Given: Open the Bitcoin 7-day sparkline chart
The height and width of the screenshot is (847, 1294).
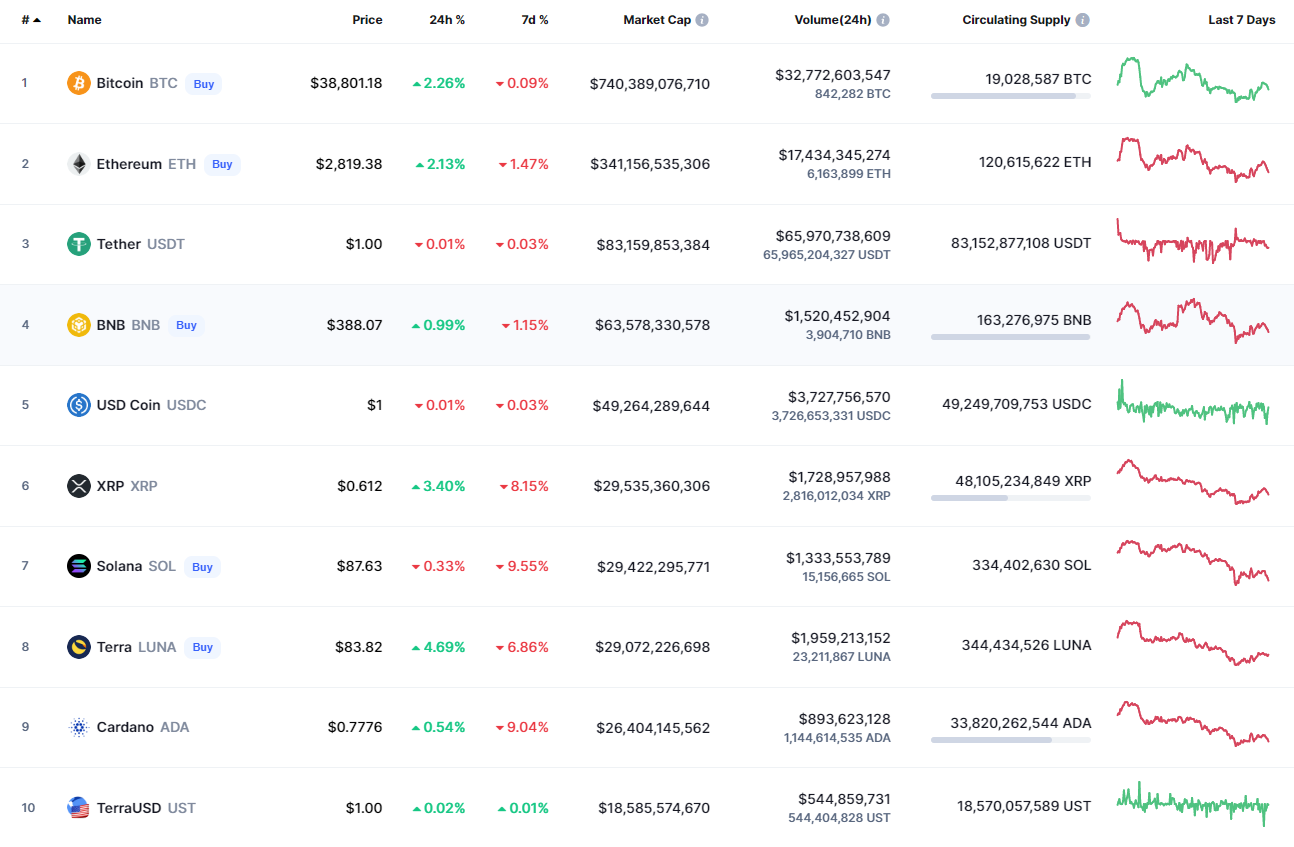Looking at the screenshot, I should [x=1193, y=80].
